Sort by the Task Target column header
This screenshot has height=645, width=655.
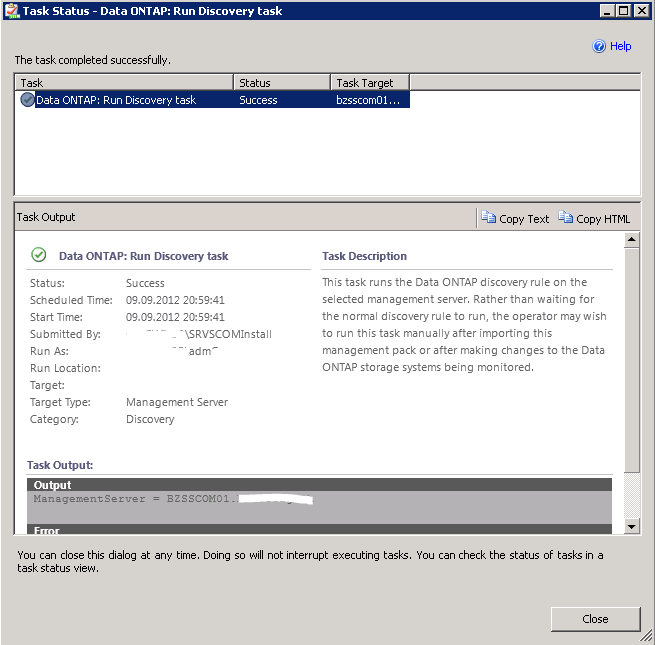pos(370,82)
